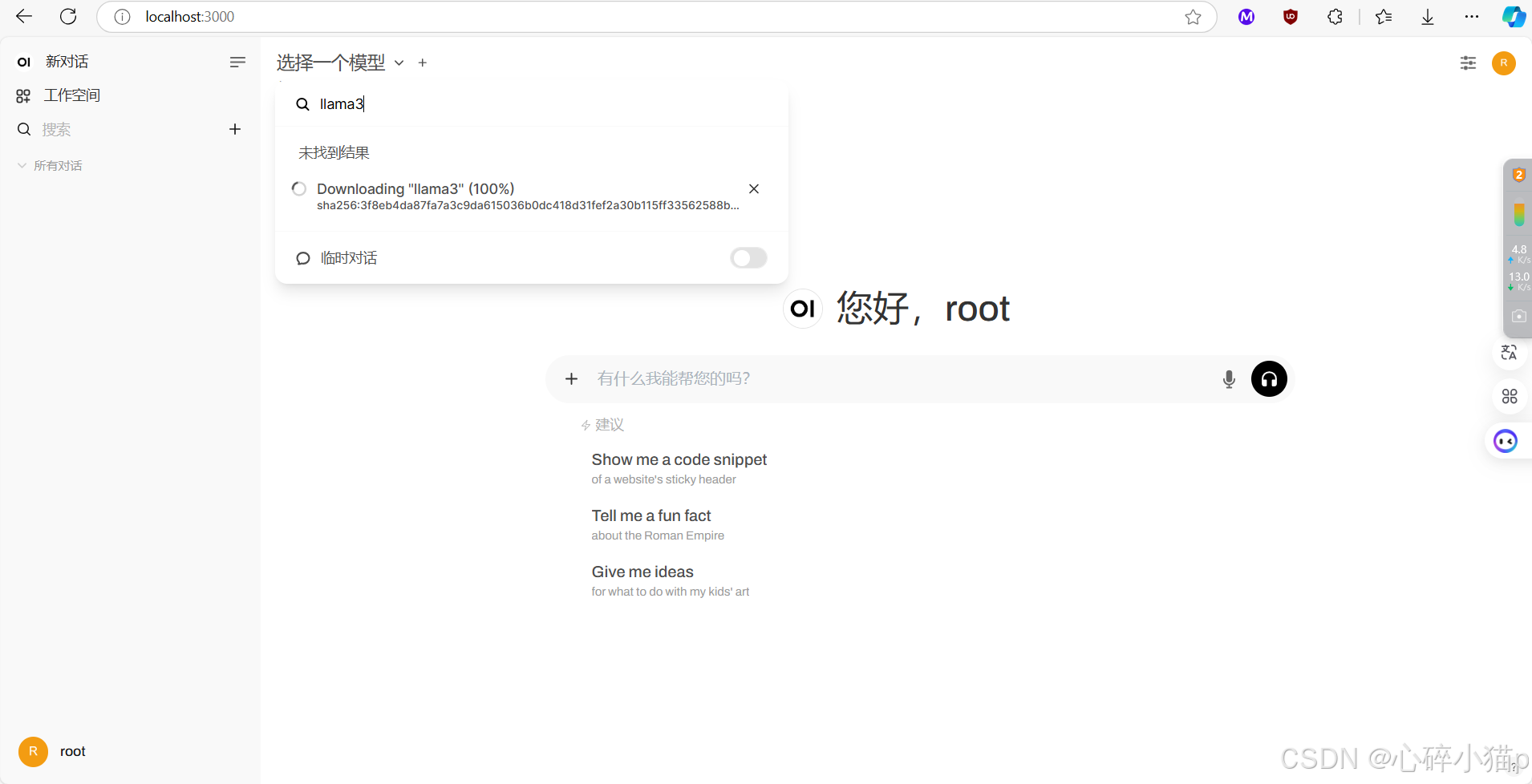Attach a file with the plus icon in the input
1532x784 pixels.
(572, 378)
